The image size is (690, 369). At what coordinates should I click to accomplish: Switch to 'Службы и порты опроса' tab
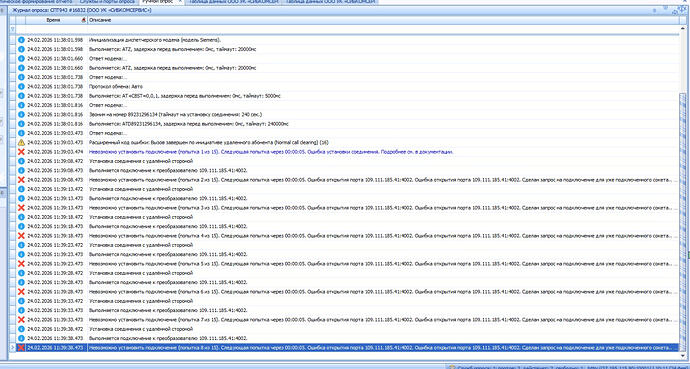tap(107, 2)
